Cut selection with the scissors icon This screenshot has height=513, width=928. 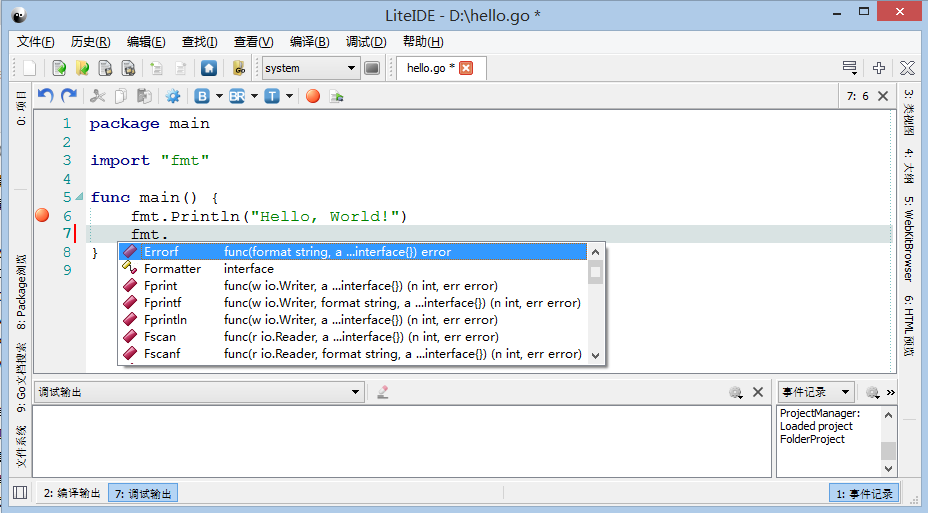(x=98, y=96)
